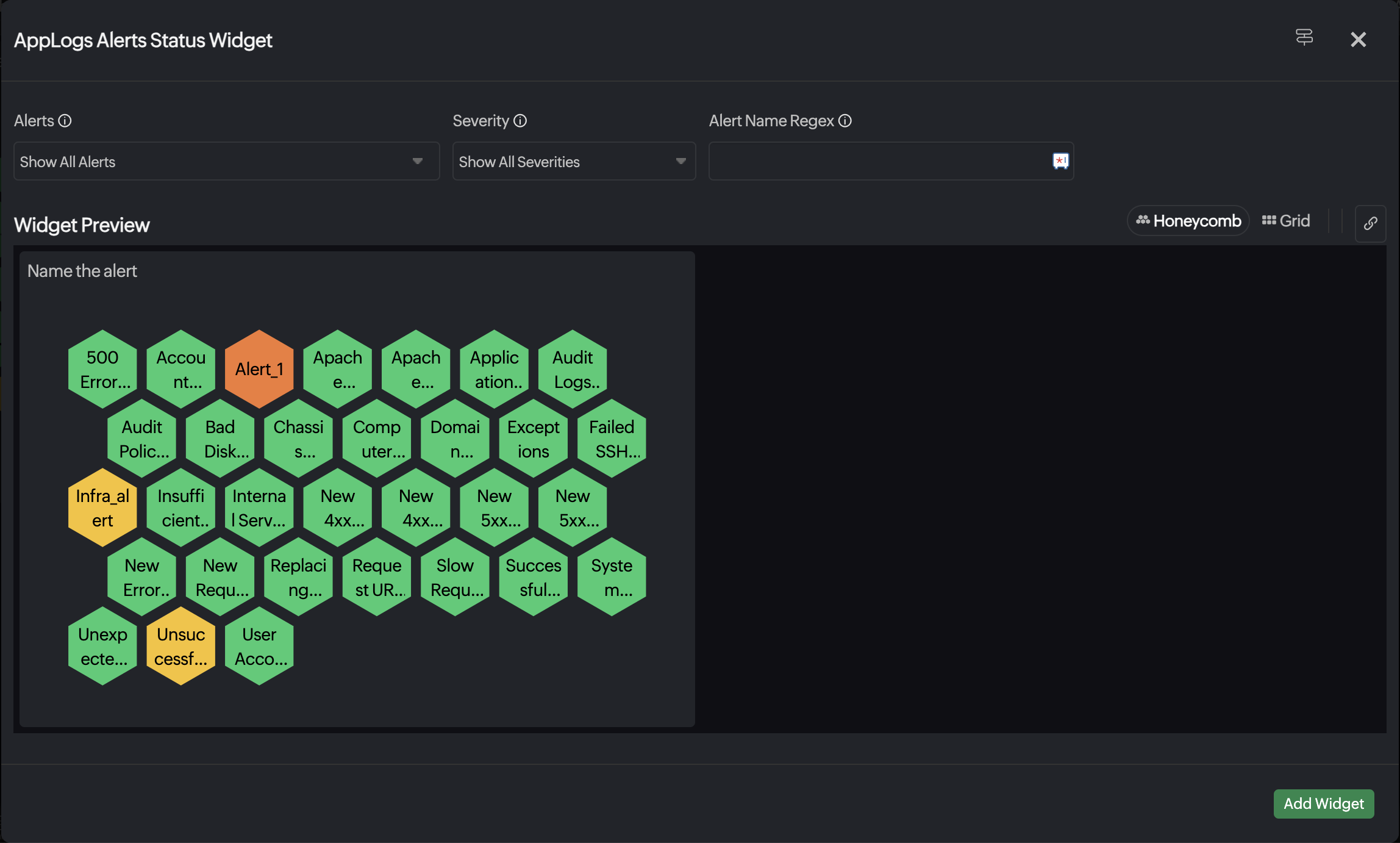This screenshot has width=1400, height=843.
Task: Switch the preview to Honeycomb view
Action: click(x=1187, y=221)
